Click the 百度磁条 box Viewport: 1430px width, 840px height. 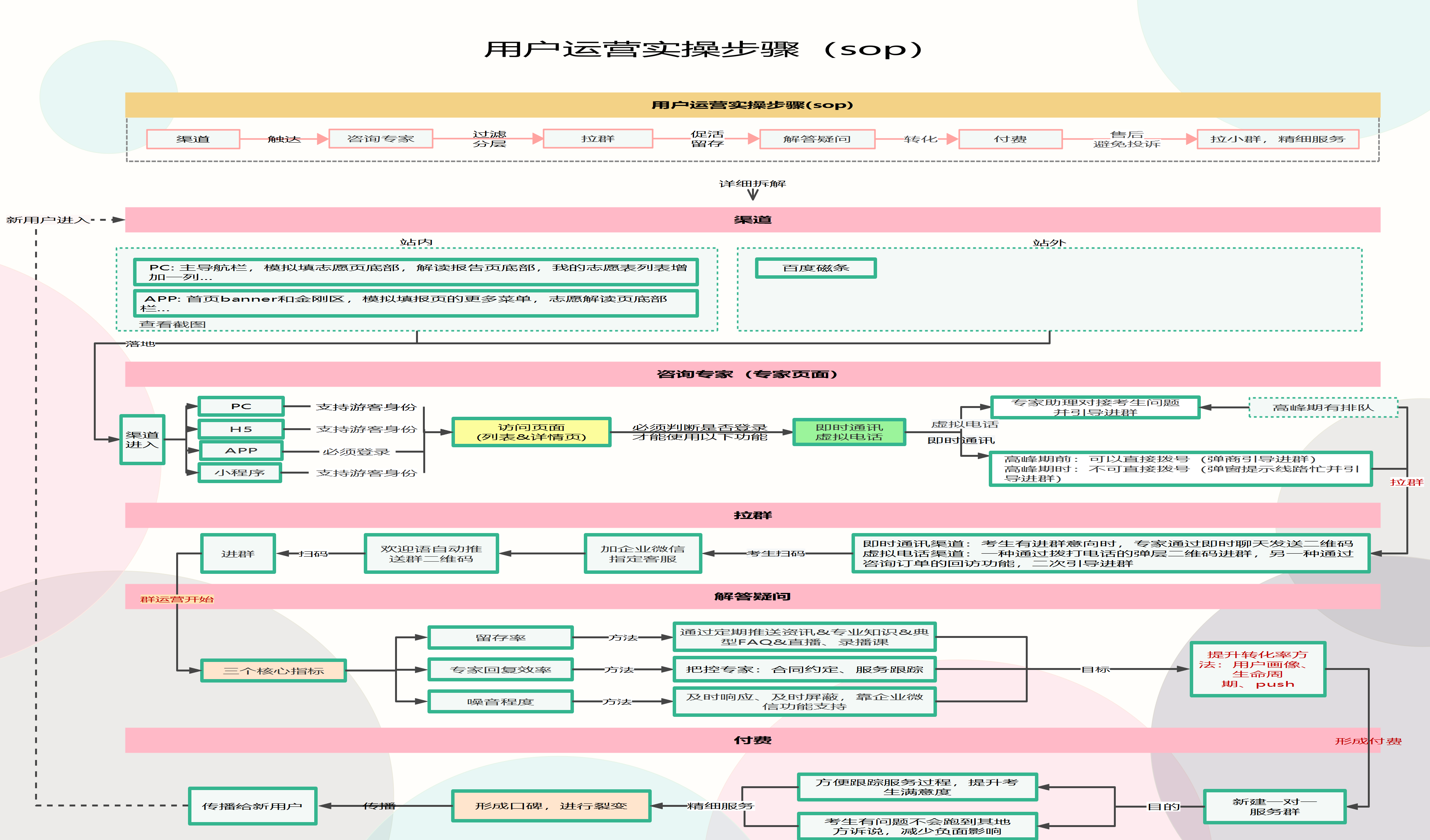(815, 268)
